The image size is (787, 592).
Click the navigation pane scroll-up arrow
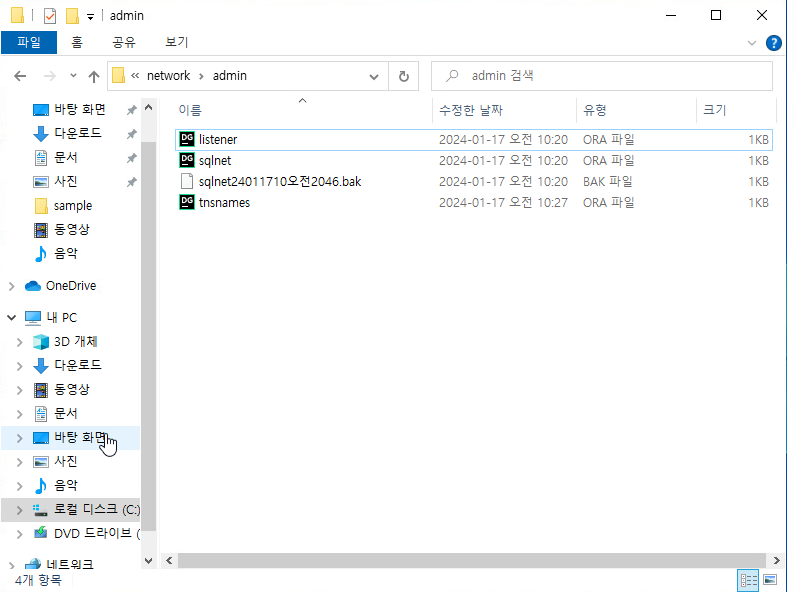[148, 107]
